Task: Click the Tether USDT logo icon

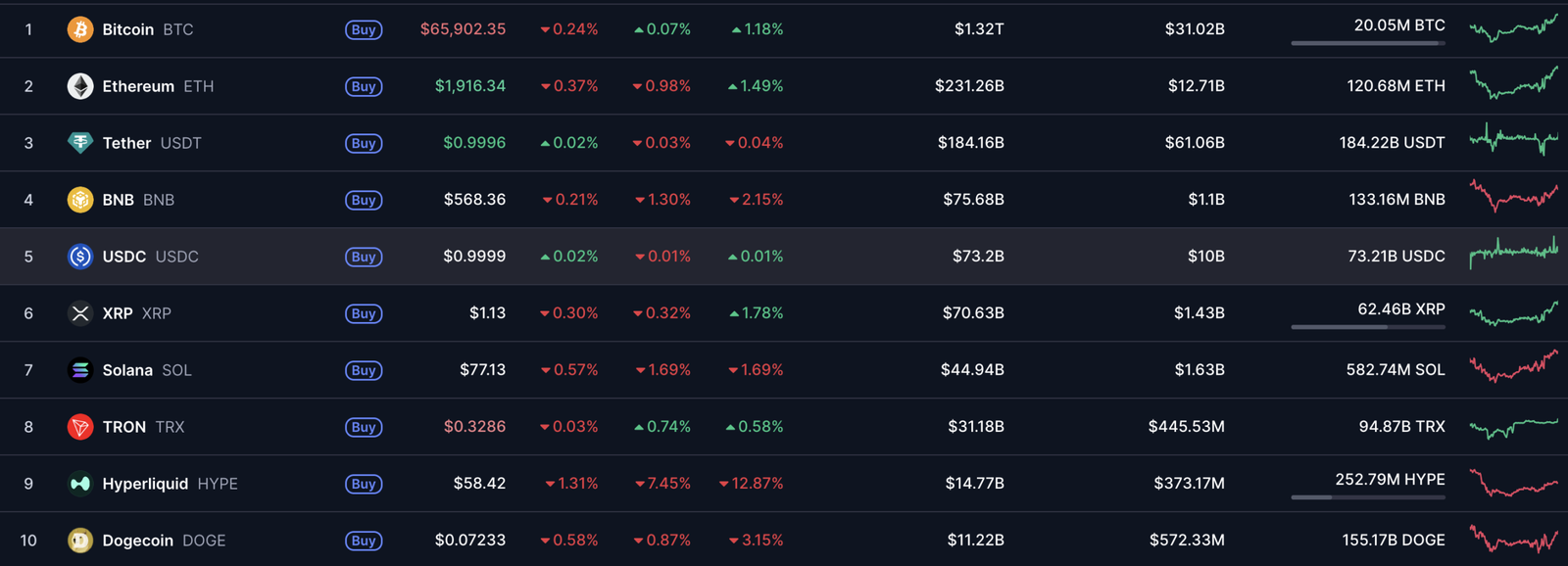Action: 80,143
